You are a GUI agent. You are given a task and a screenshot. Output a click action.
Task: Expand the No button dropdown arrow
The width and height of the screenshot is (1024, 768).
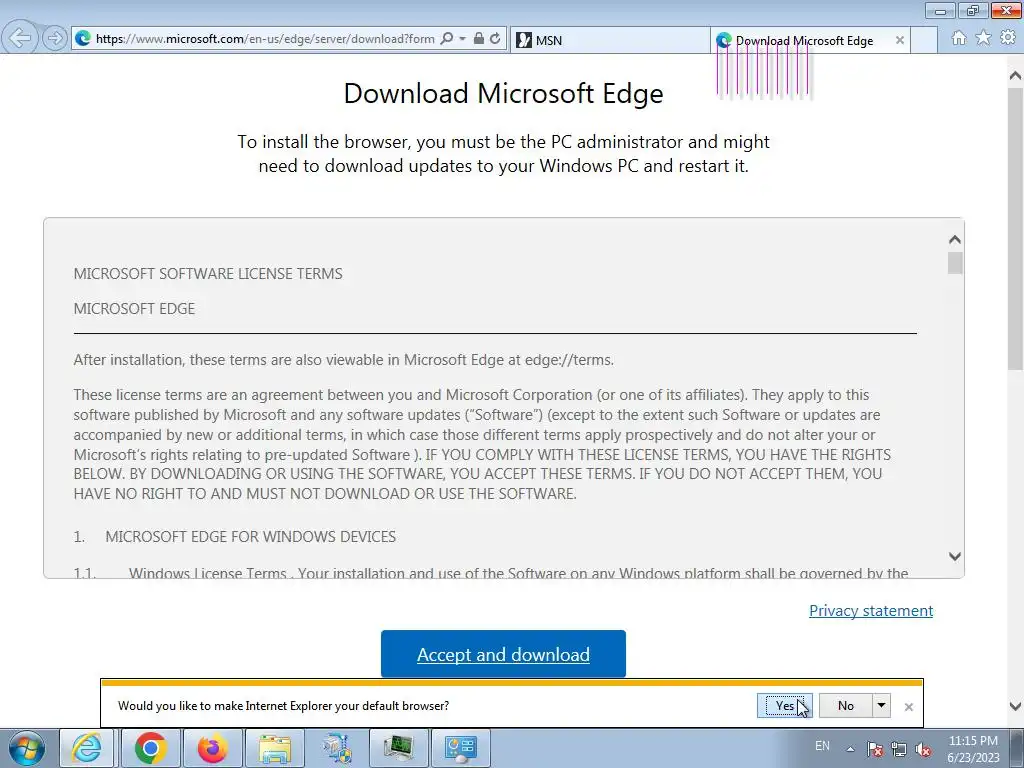pos(882,705)
